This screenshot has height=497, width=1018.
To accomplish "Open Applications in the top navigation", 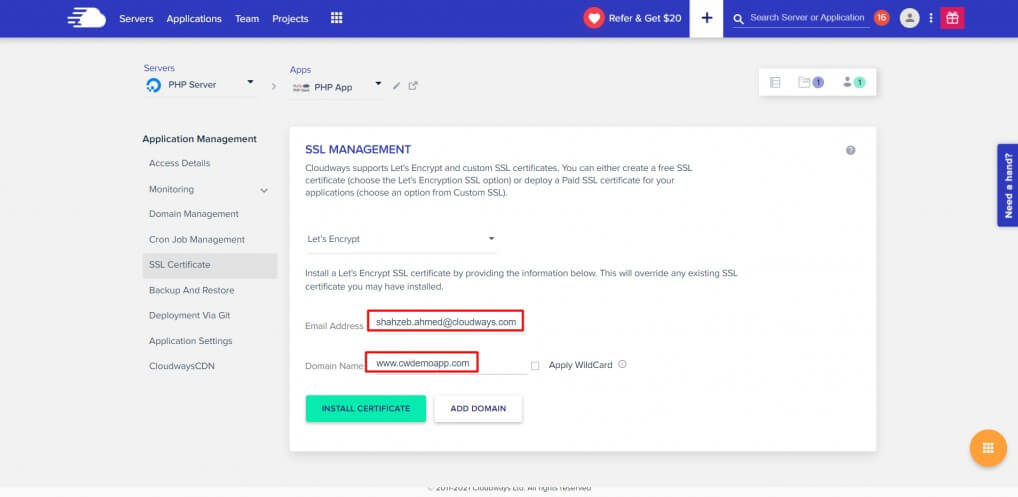I will point(194,19).
